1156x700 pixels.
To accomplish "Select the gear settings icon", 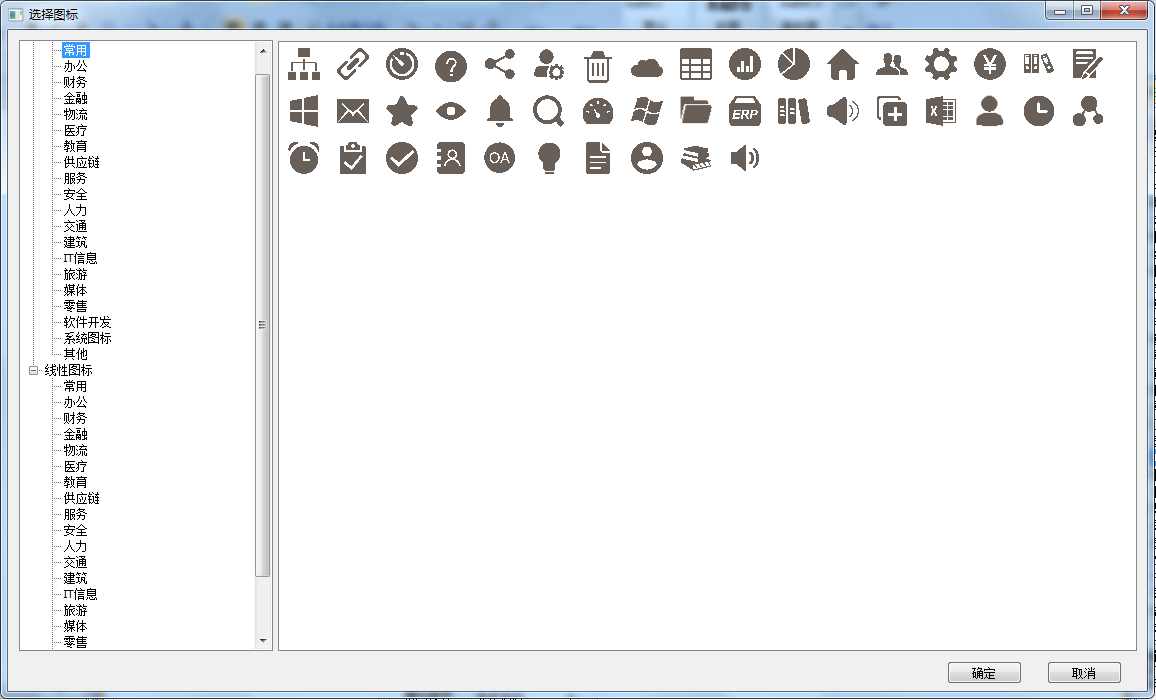I will click(940, 65).
